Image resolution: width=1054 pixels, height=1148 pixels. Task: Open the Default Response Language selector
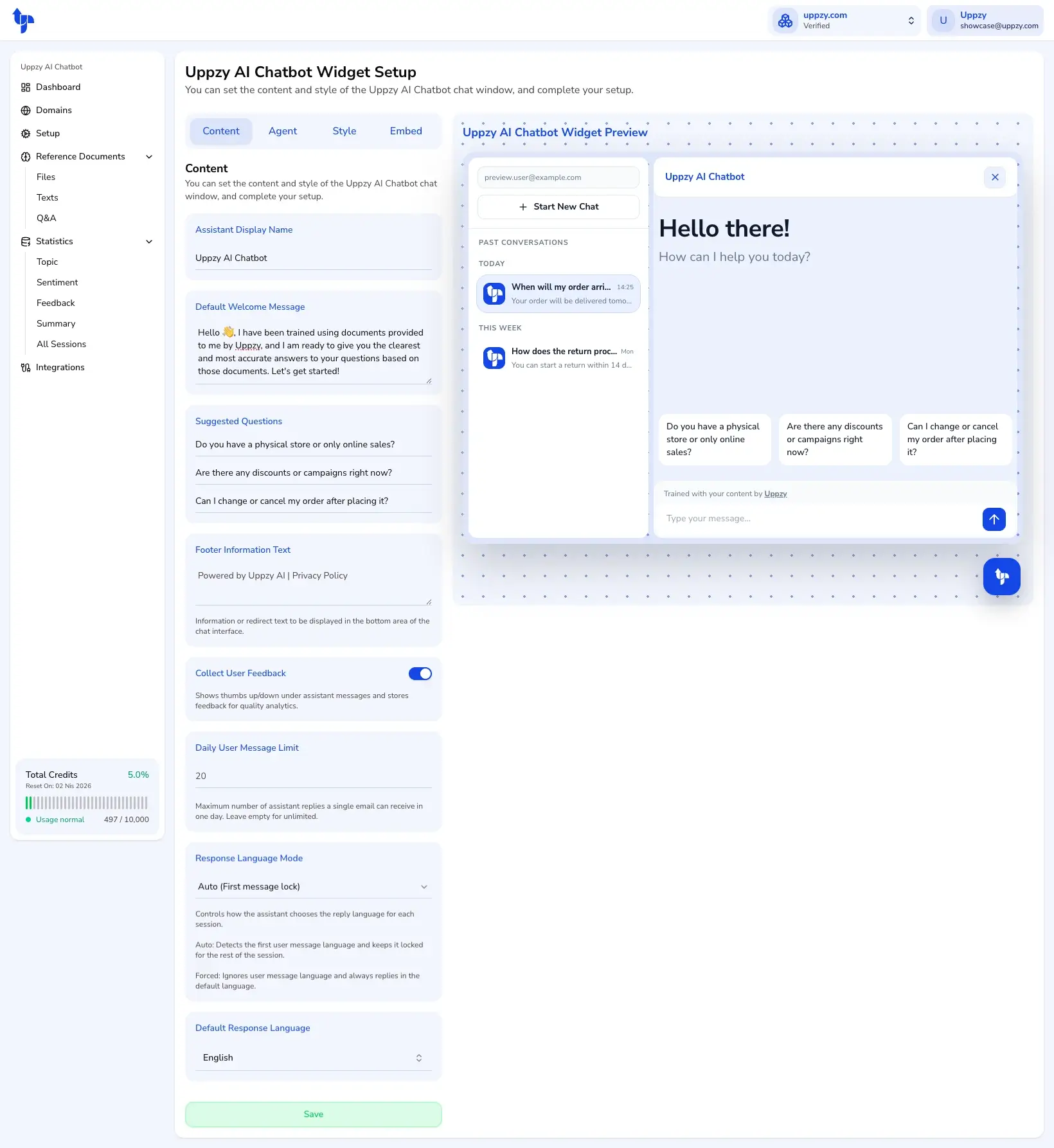tap(313, 1057)
